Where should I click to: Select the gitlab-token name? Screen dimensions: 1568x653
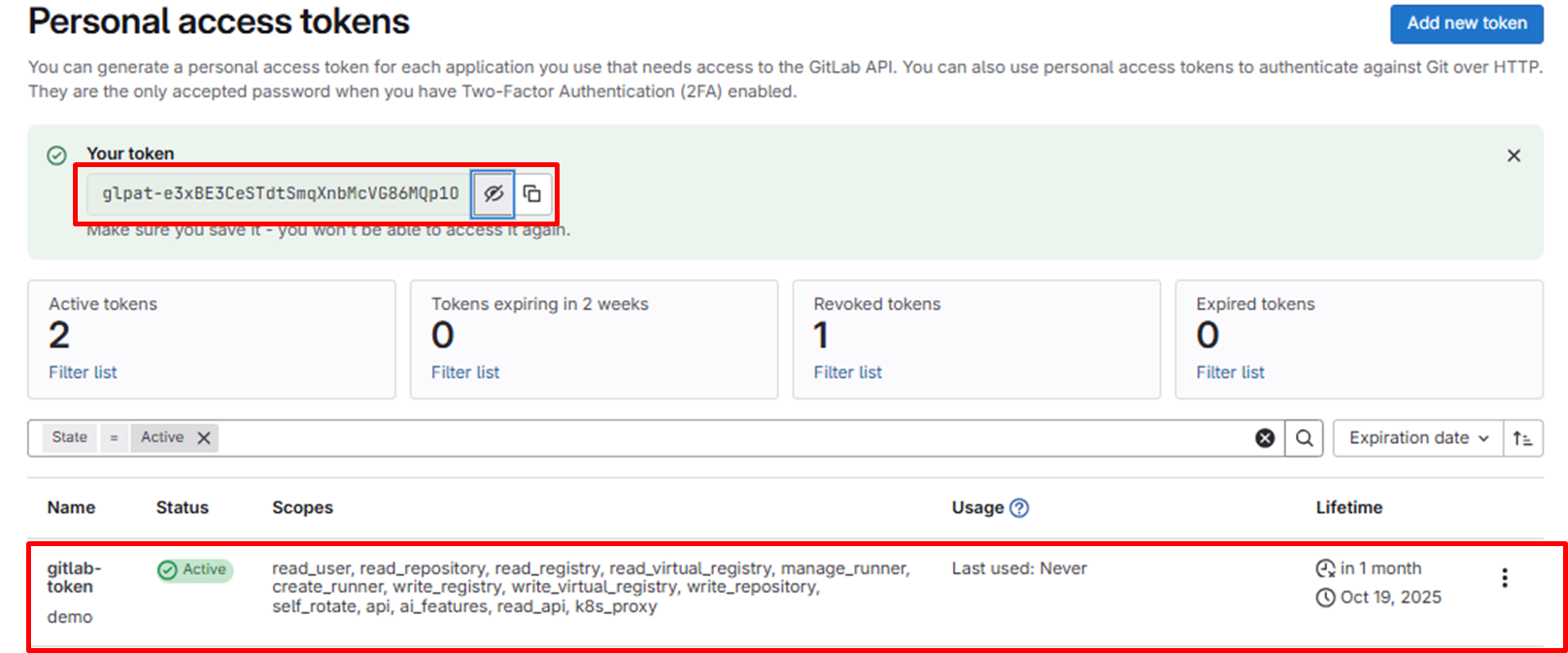point(74,577)
